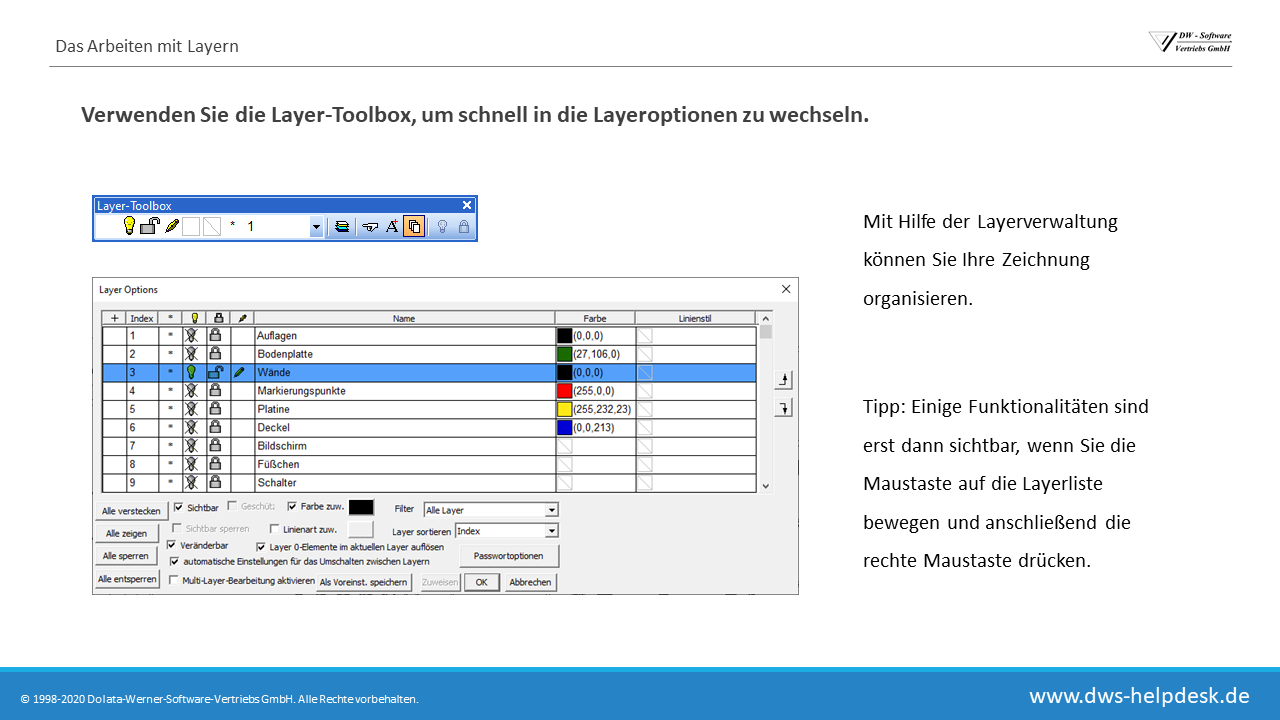1280x720 pixels.
Task: Toggle visibility bulb of Bodenplatte layer
Action: 191,354
